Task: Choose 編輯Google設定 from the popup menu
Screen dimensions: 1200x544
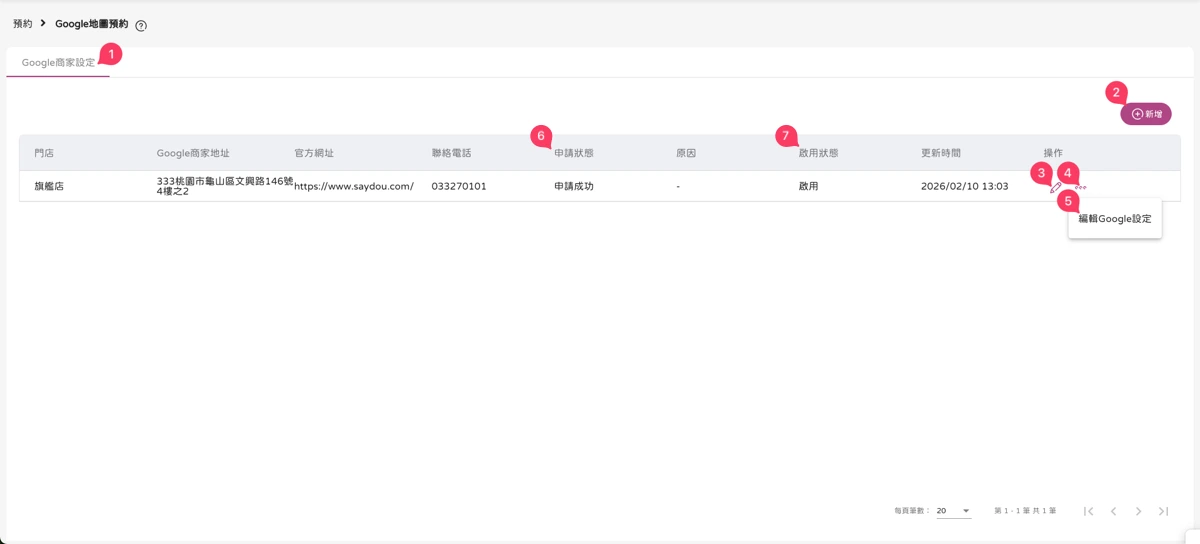Action: click(x=1115, y=218)
